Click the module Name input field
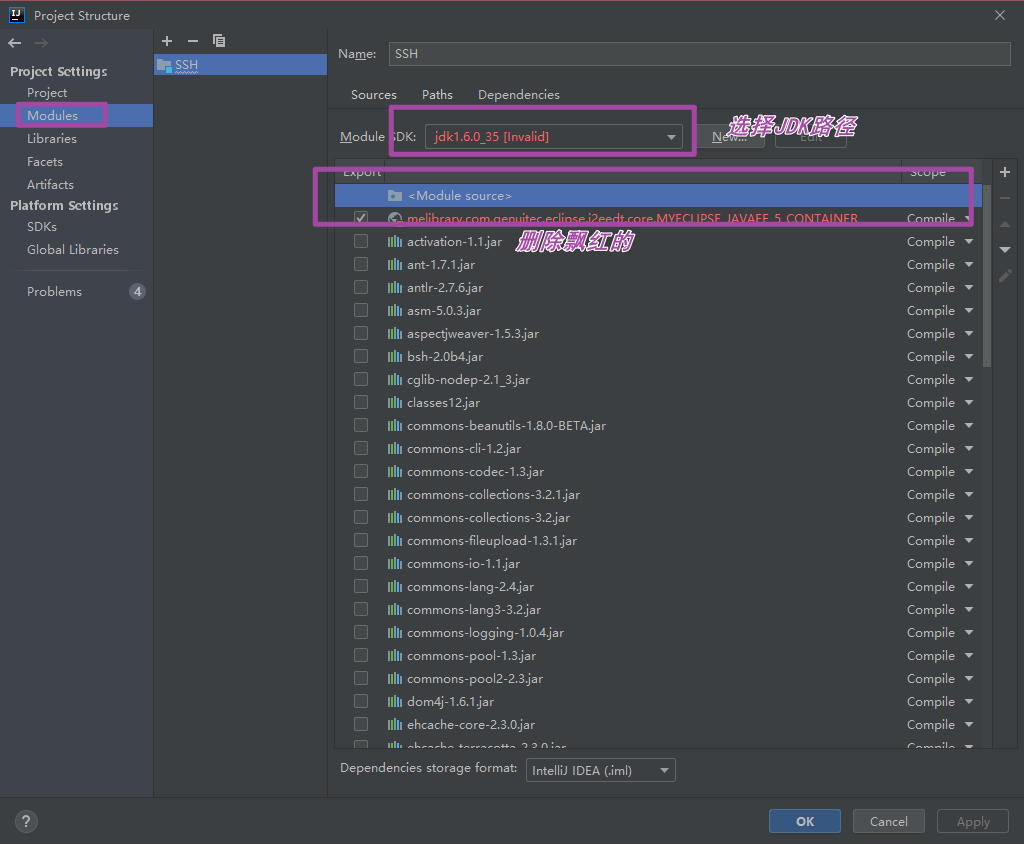 click(x=699, y=54)
